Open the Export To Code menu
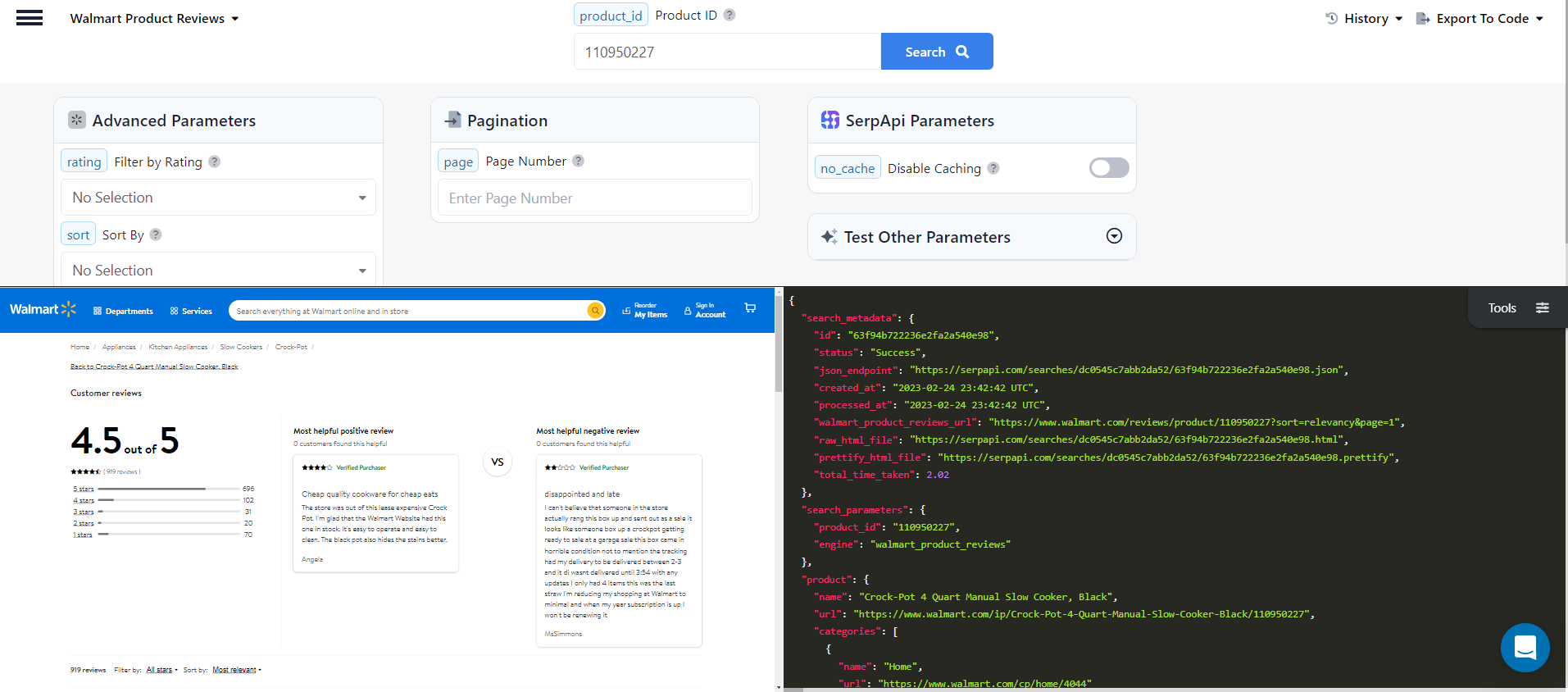Image resolution: width=1568 pixels, height=692 pixels. tap(1480, 18)
